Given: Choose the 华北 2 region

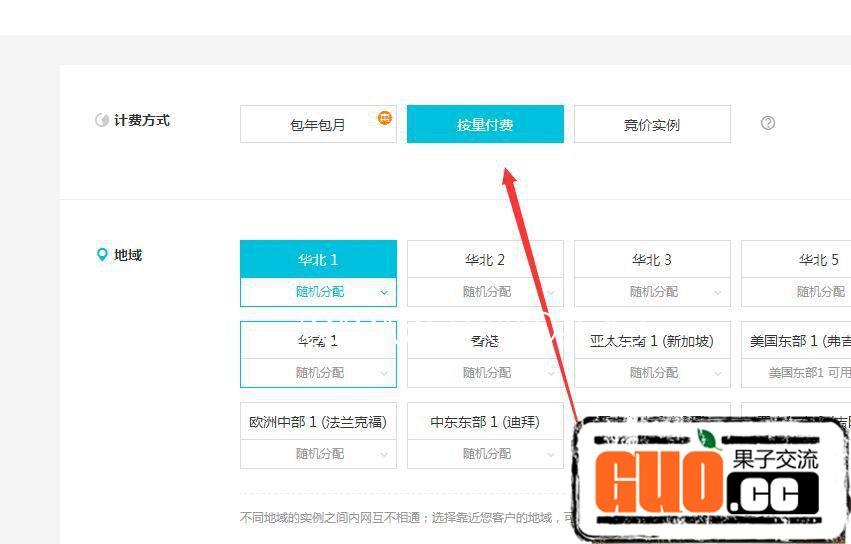Looking at the screenshot, I should tap(485, 259).
